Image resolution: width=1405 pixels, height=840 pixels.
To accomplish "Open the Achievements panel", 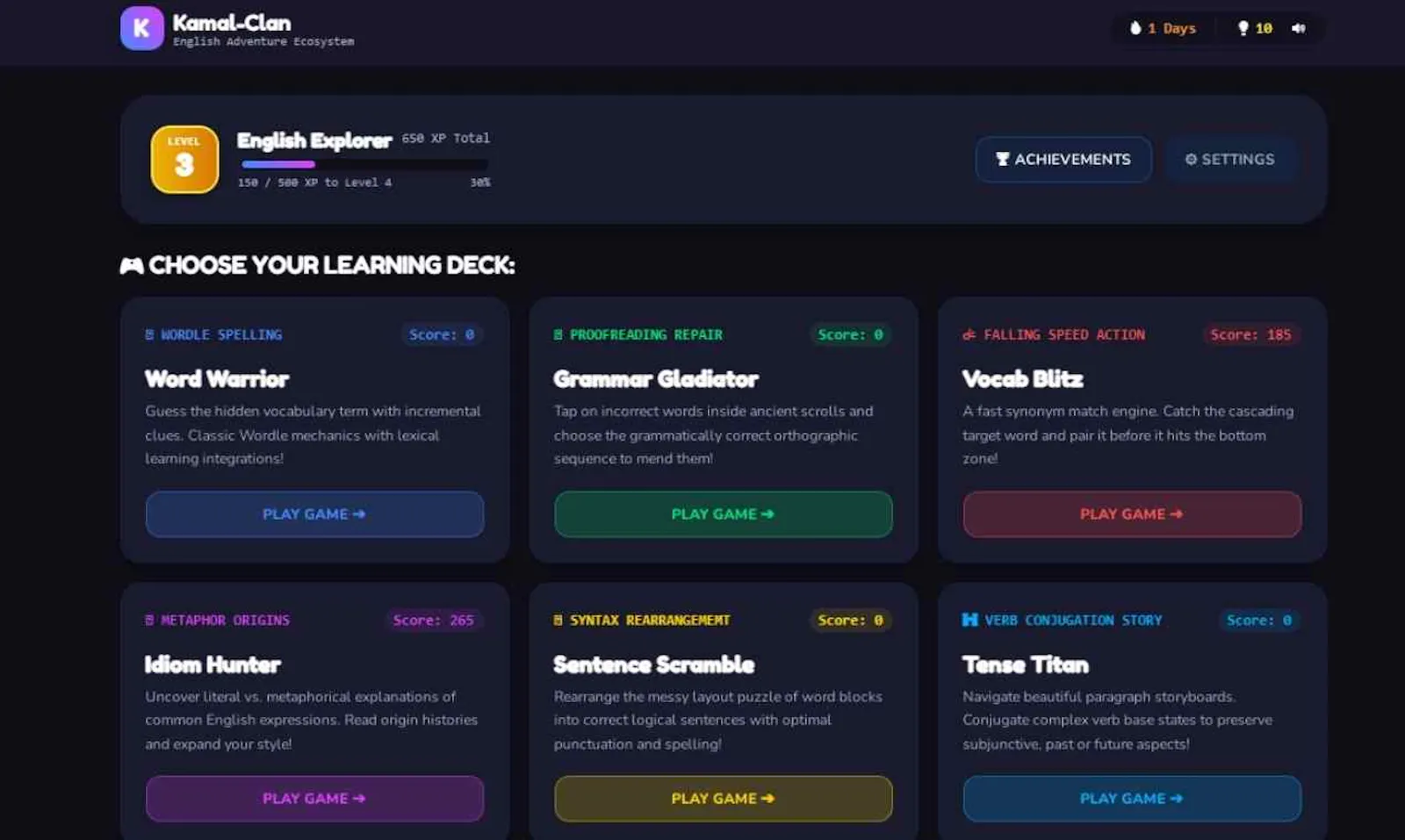I will click(1063, 159).
